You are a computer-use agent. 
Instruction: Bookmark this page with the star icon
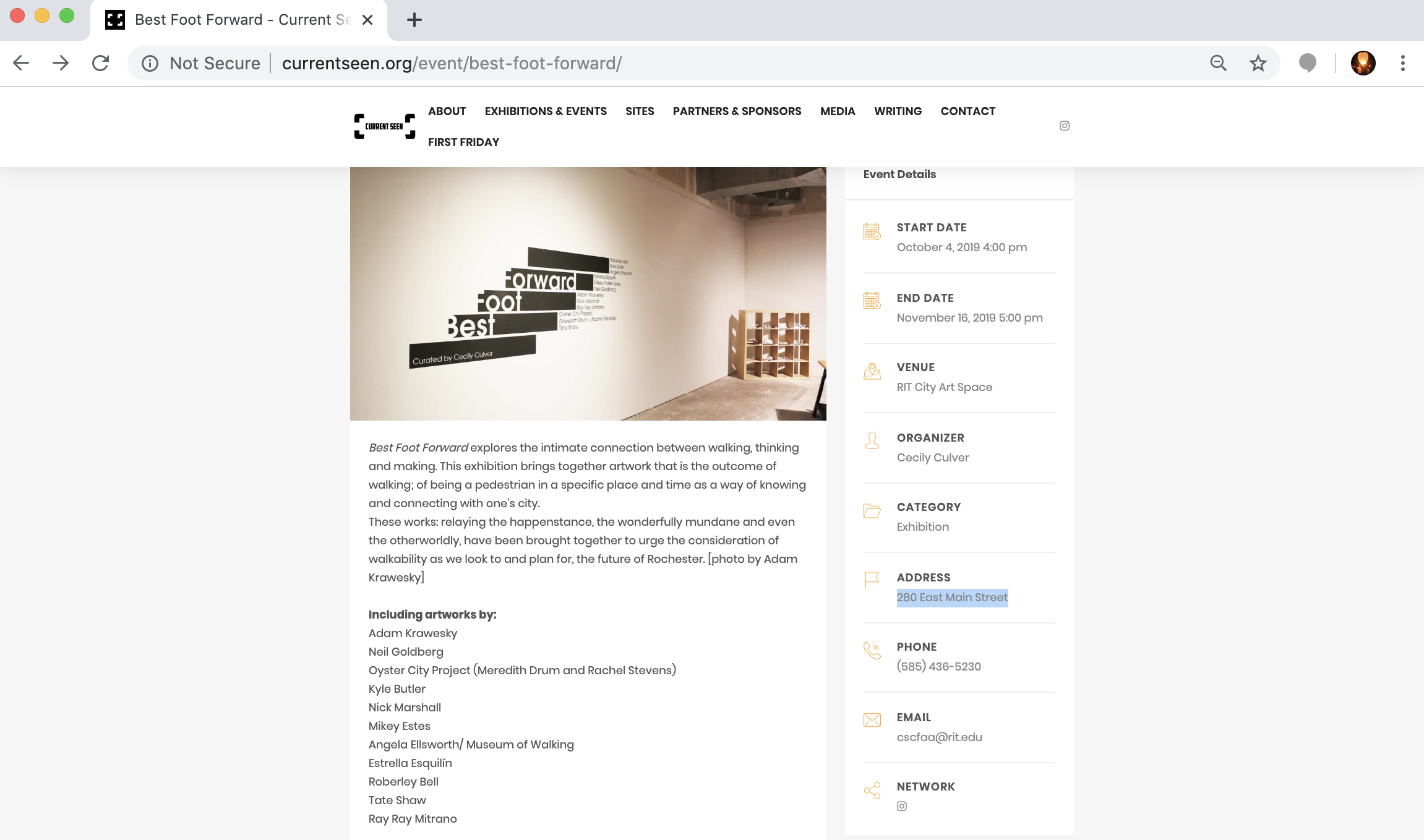tap(1258, 63)
